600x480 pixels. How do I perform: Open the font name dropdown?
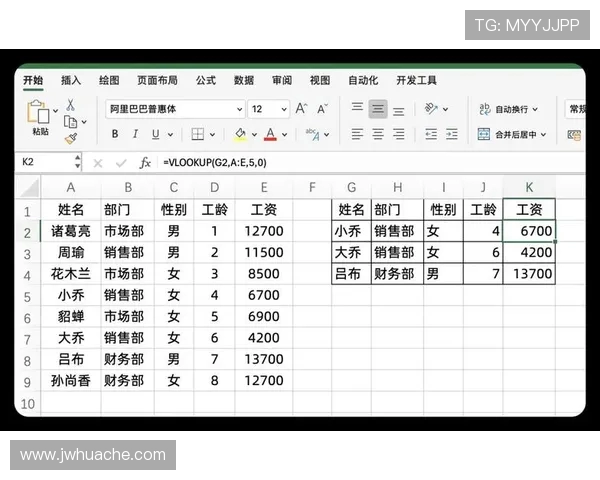click(x=240, y=109)
